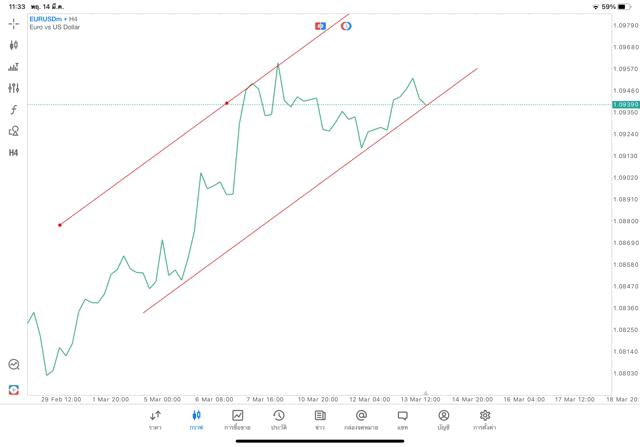The height and width of the screenshot is (447, 640).
Task: Tap the chart search magnifier icon
Action: (14, 365)
